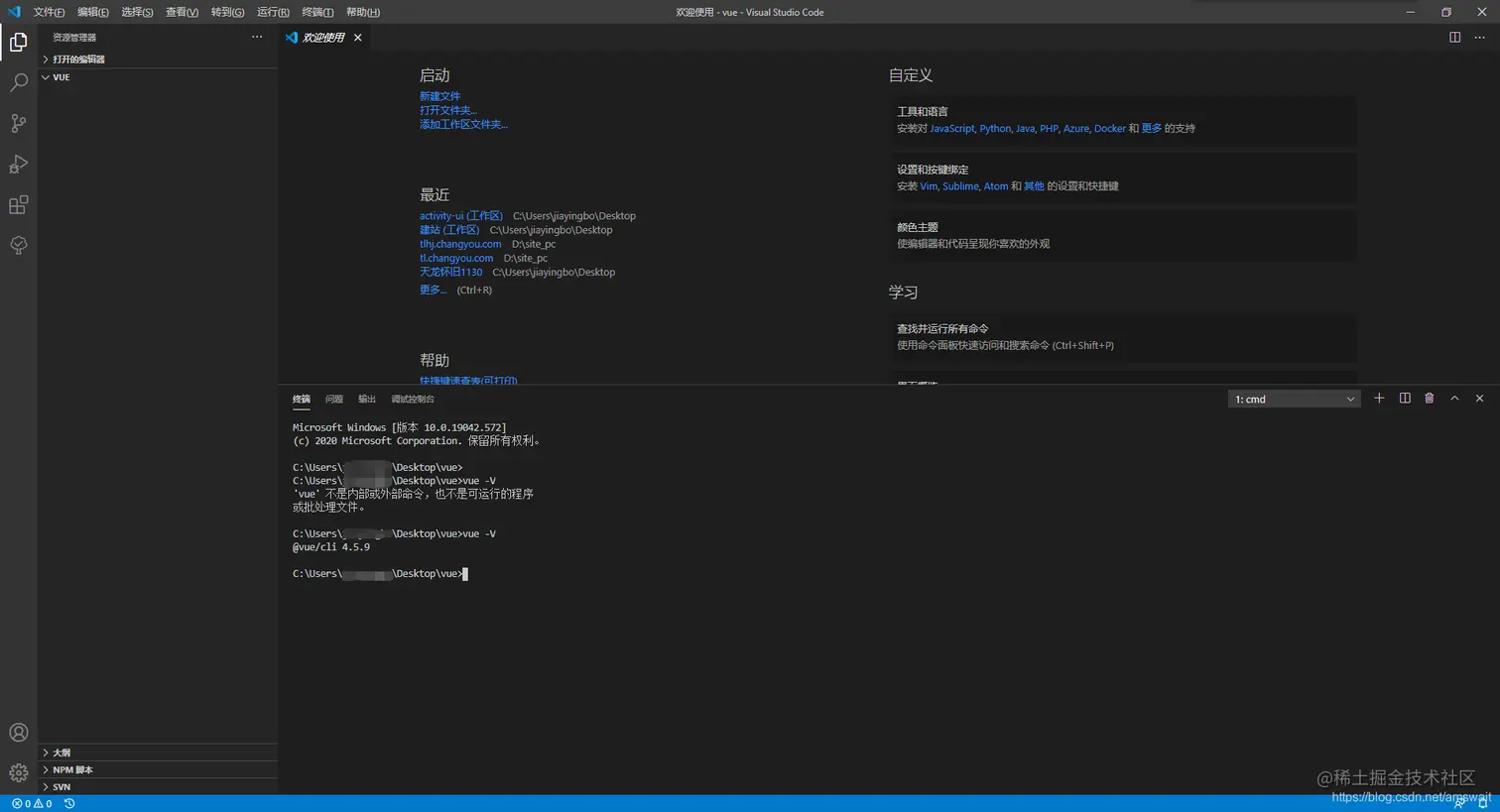Click the 新建文件 link
The height and width of the screenshot is (812, 1500).
[x=439, y=96]
